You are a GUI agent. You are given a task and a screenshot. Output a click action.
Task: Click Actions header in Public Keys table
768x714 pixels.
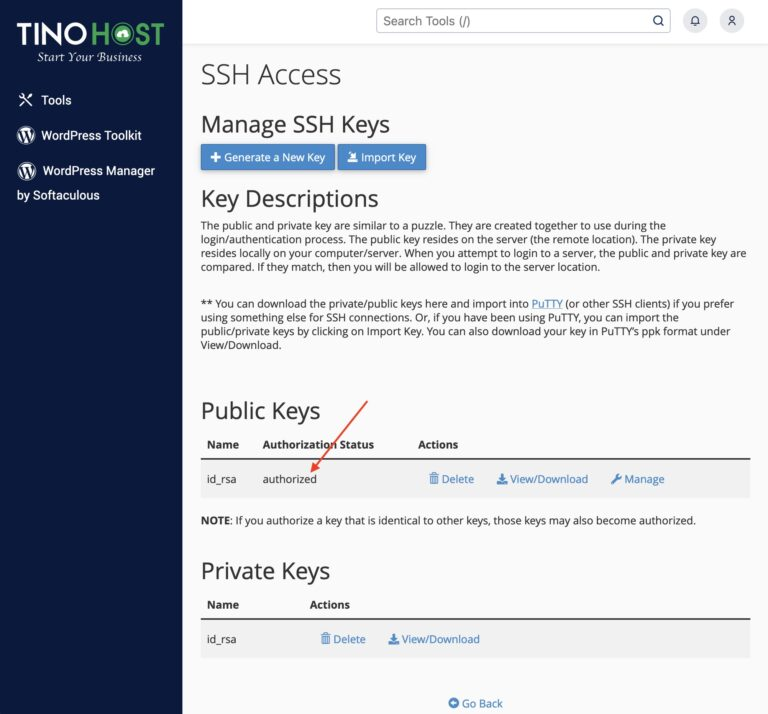(438, 445)
